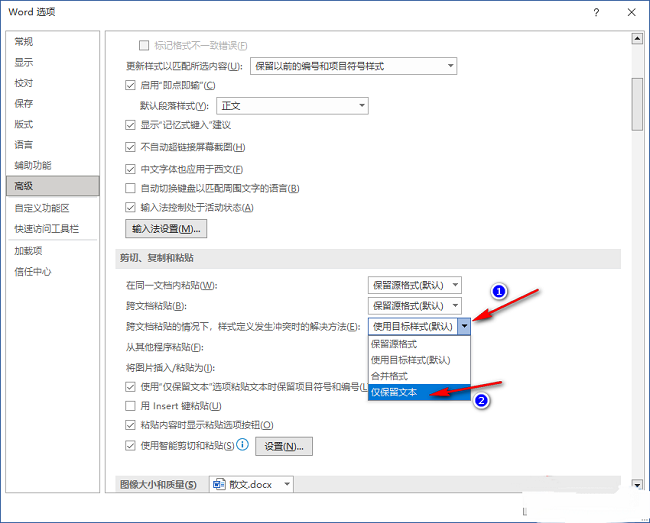Image resolution: width=650 pixels, height=523 pixels.
Task: Open the 版式 category
Action: coord(53,124)
